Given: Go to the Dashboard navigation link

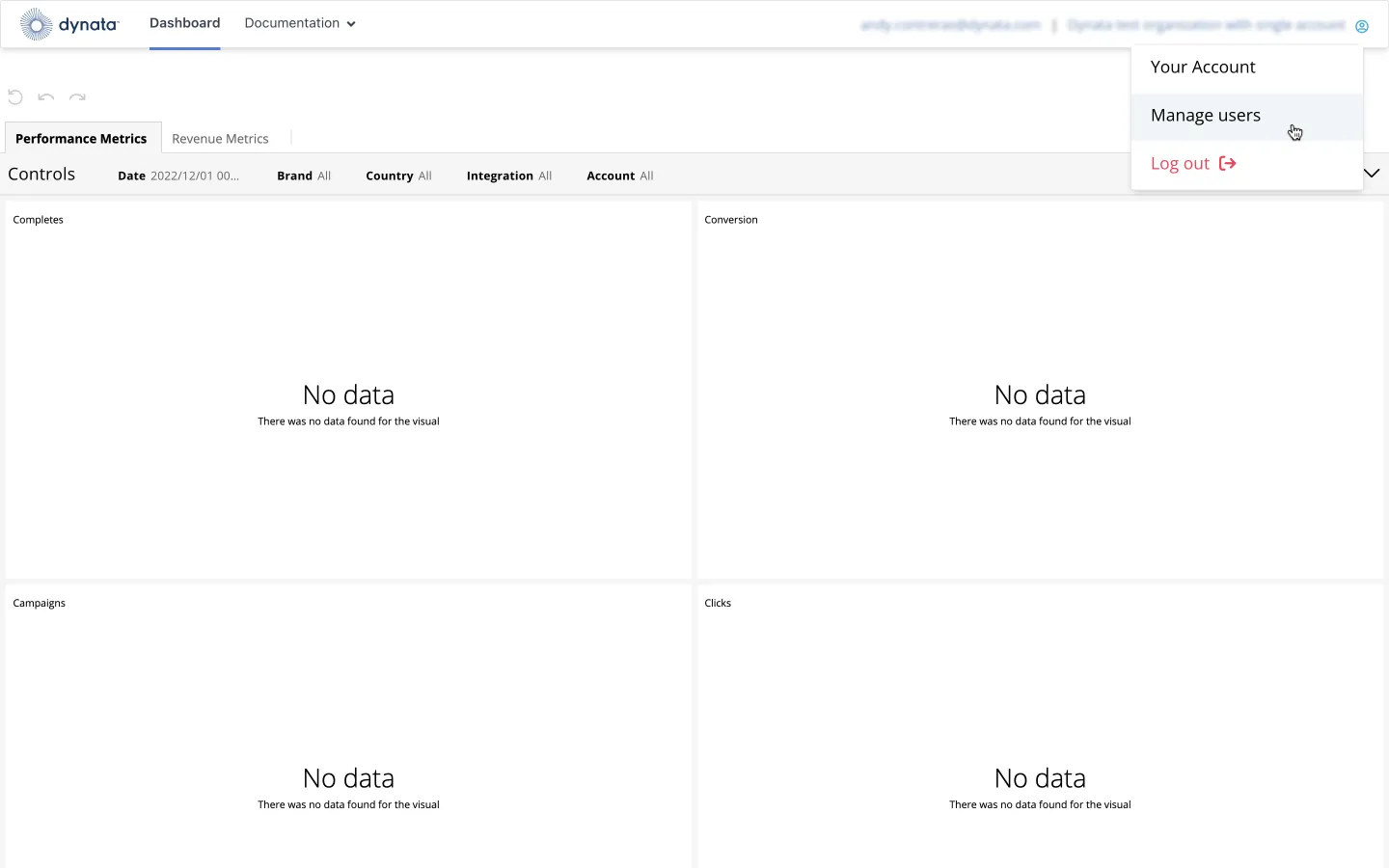Looking at the screenshot, I should coord(184,23).
